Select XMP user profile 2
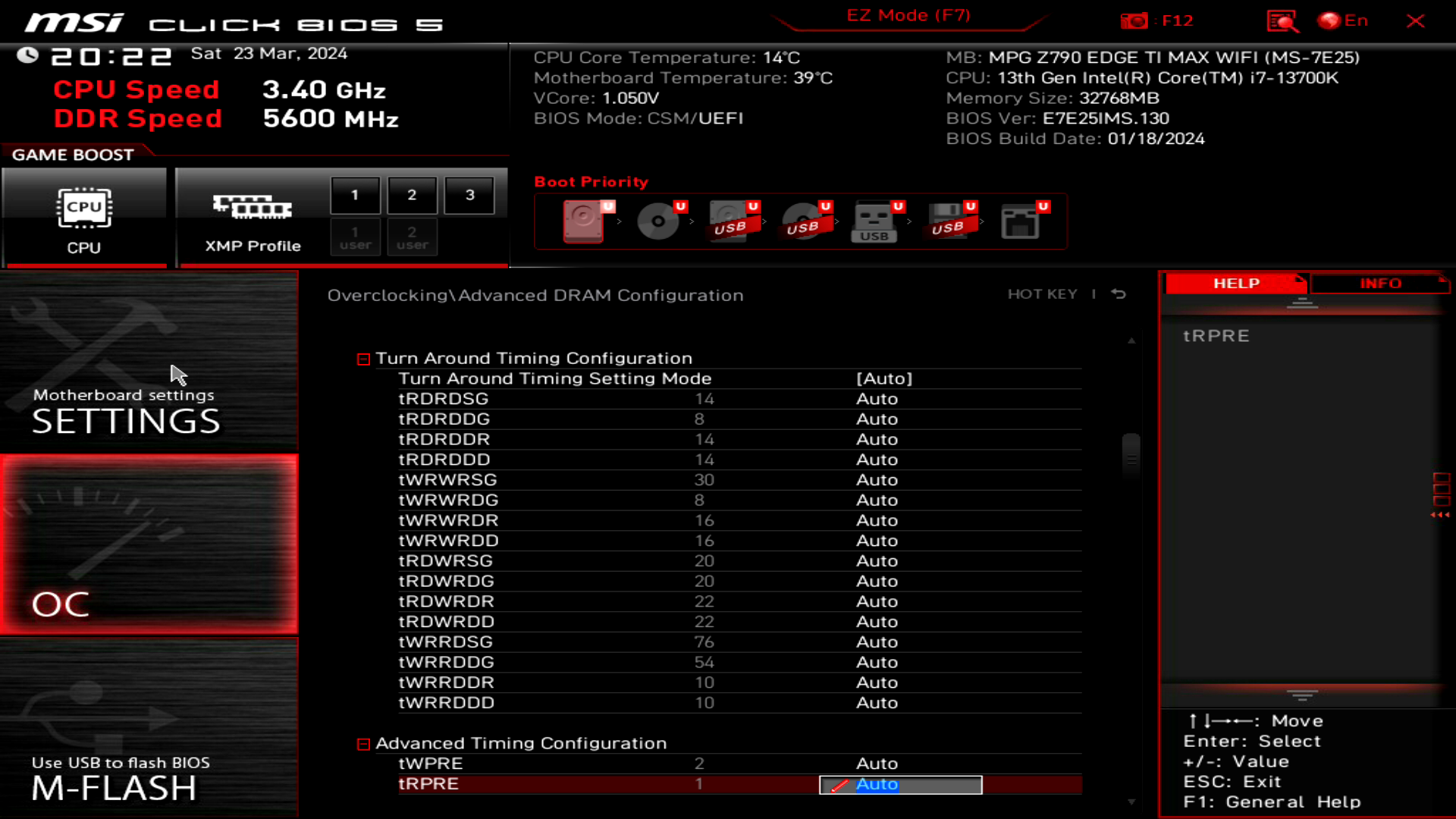 (x=412, y=237)
